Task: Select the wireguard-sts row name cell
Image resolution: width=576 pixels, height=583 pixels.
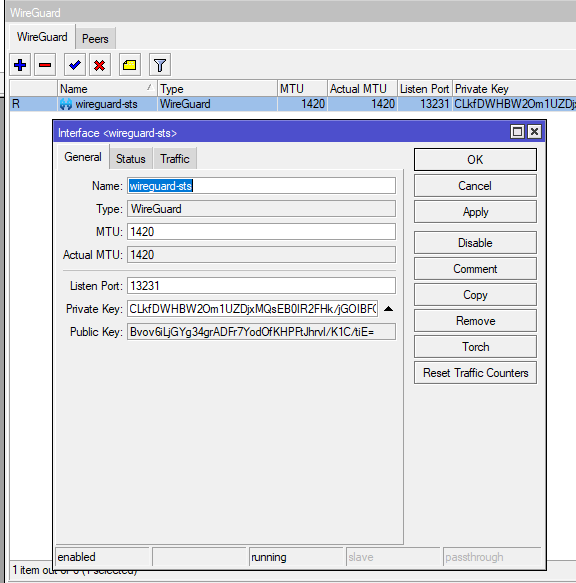Action: click(106, 104)
